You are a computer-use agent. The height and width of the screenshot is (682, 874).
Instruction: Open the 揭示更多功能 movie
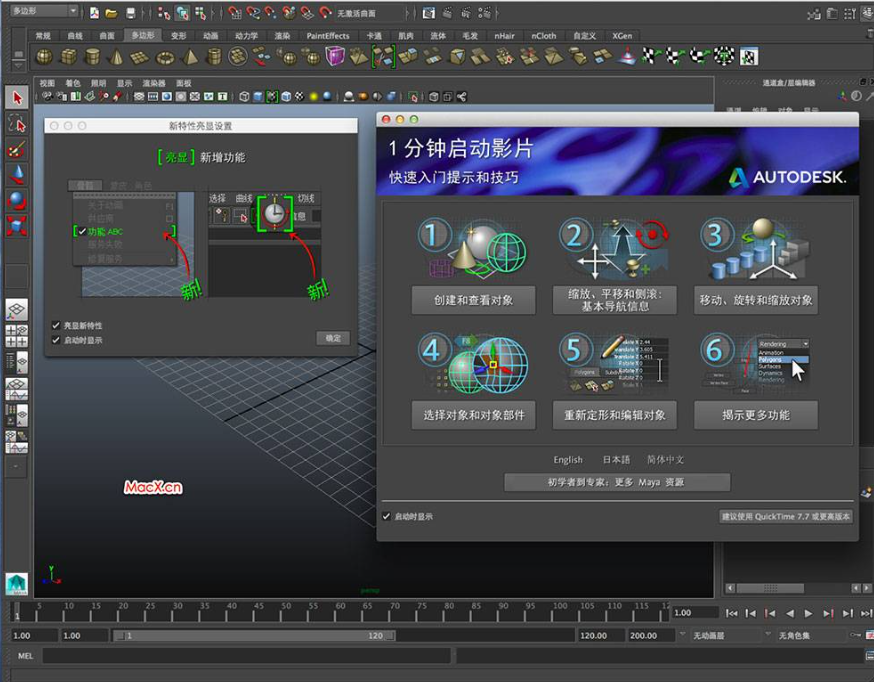[x=756, y=415]
